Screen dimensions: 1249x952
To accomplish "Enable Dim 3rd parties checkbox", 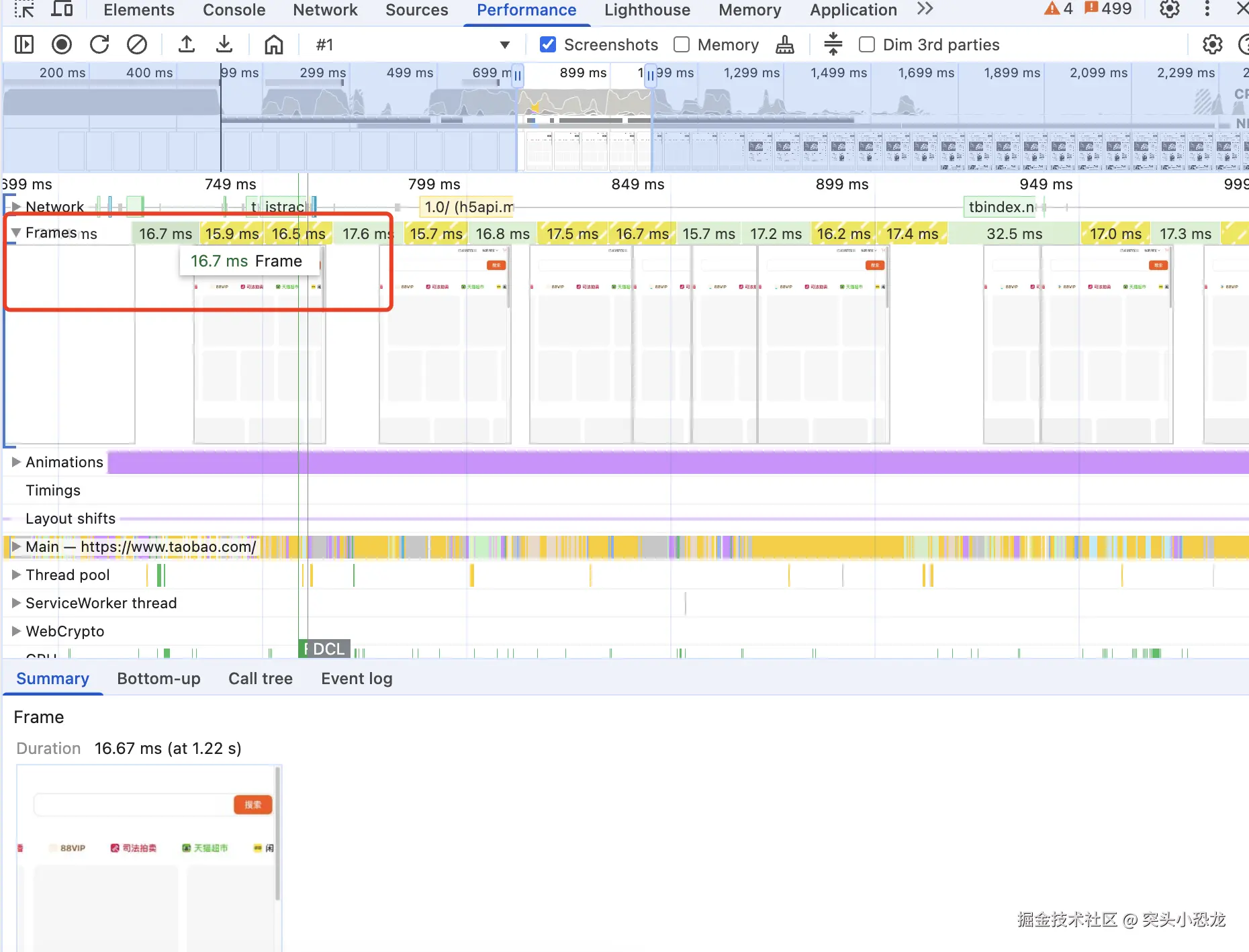I will click(867, 45).
